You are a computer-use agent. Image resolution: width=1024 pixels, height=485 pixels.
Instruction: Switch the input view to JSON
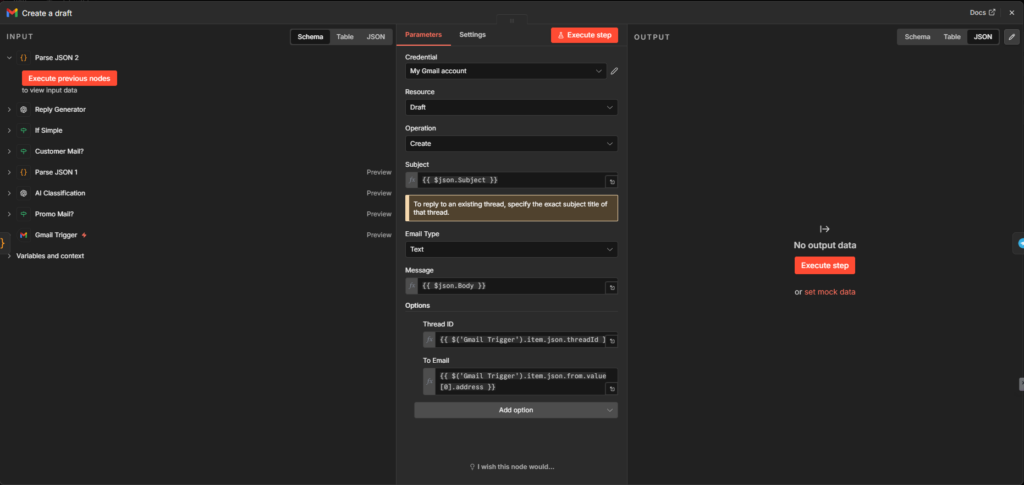coord(376,37)
